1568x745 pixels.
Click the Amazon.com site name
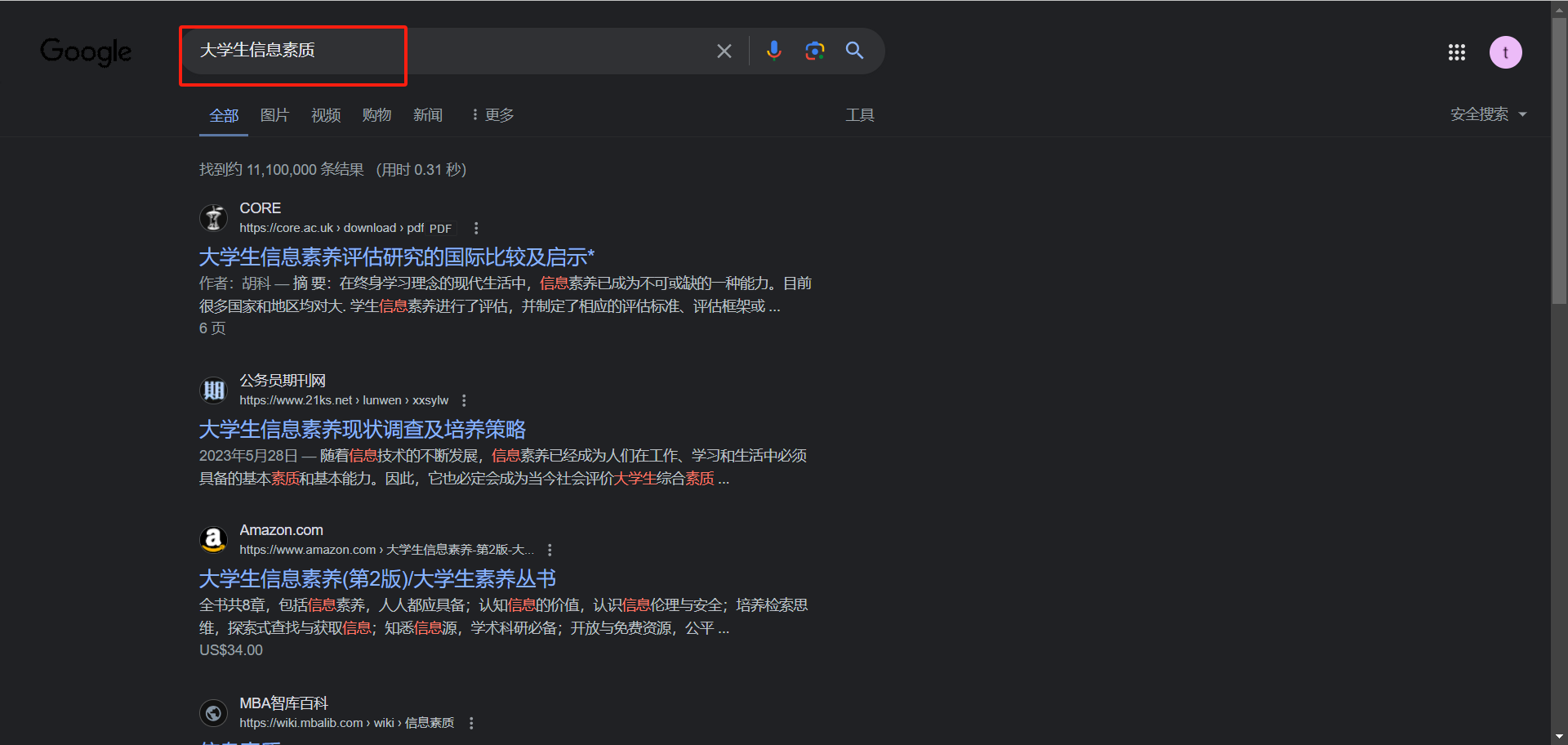281,531
